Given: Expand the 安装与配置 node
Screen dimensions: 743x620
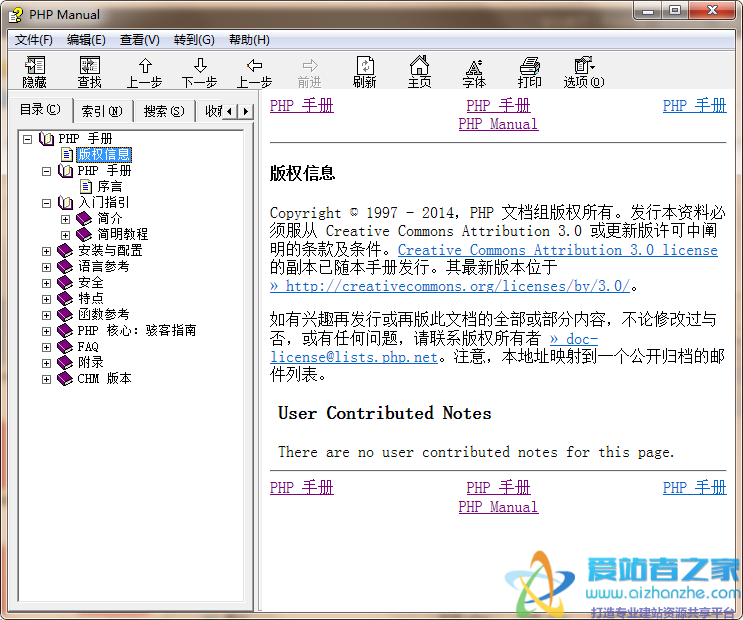Looking at the screenshot, I should click(46, 251).
